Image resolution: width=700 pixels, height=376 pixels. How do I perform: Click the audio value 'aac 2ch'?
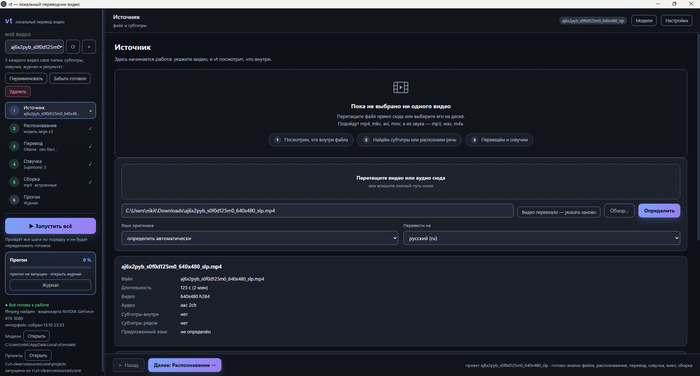click(188, 305)
